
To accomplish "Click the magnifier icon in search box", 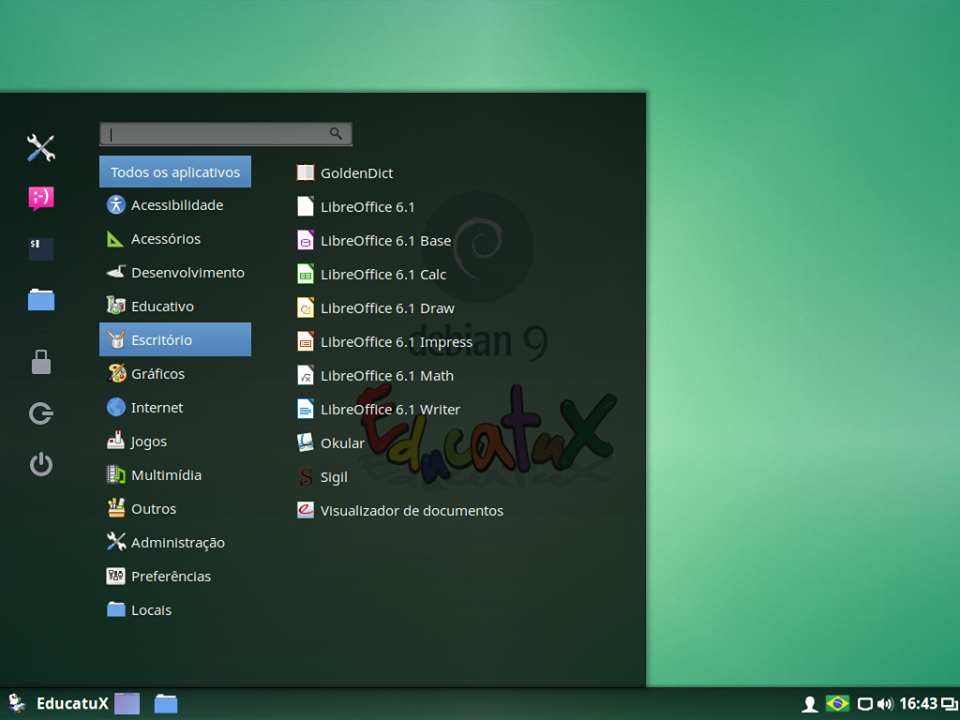I will pos(336,133).
